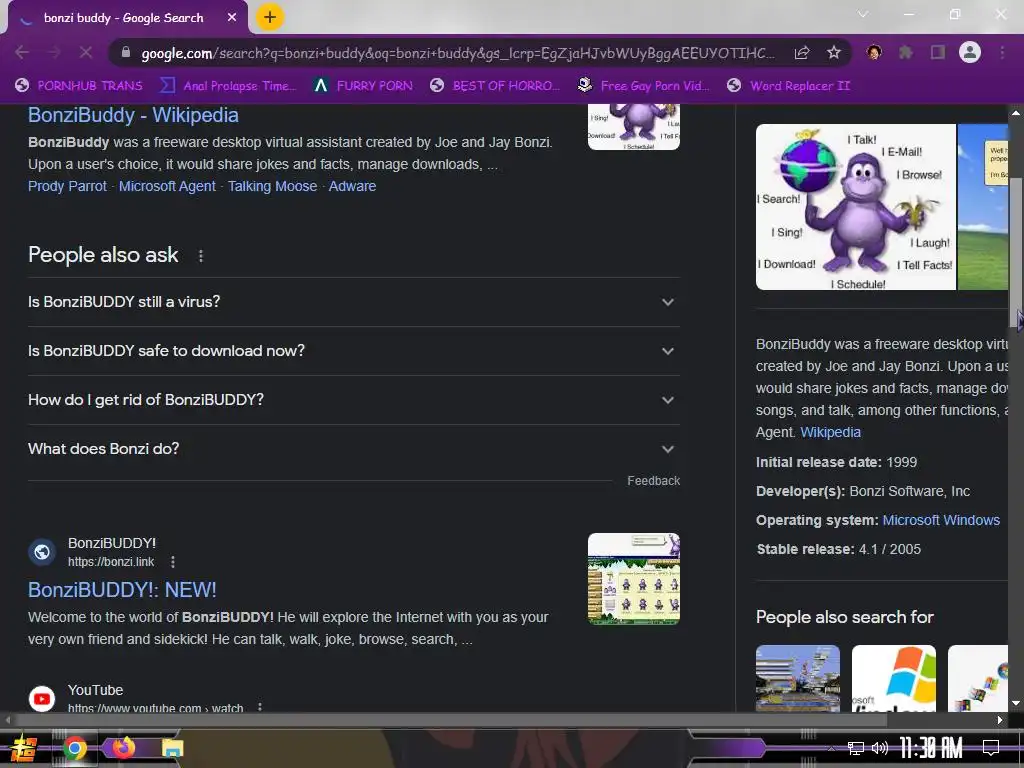Follow the Talking Moose sublink
The width and height of the screenshot is (1024, 768).
(272, 186)
